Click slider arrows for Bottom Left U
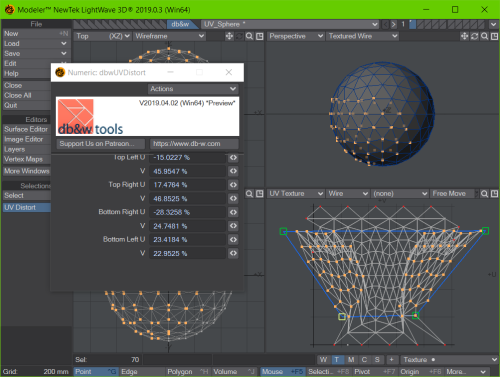 click(233, 239)
